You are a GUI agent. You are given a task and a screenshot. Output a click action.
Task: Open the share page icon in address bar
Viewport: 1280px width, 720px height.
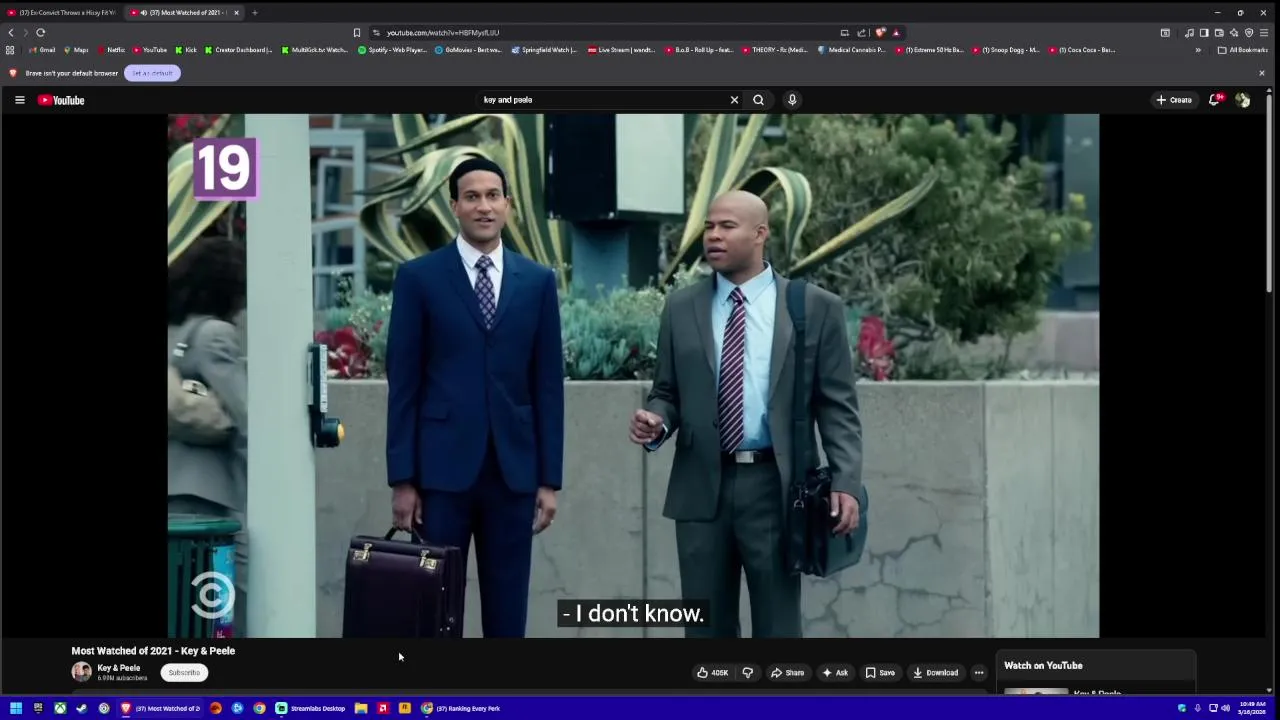[x=861, y=33]
